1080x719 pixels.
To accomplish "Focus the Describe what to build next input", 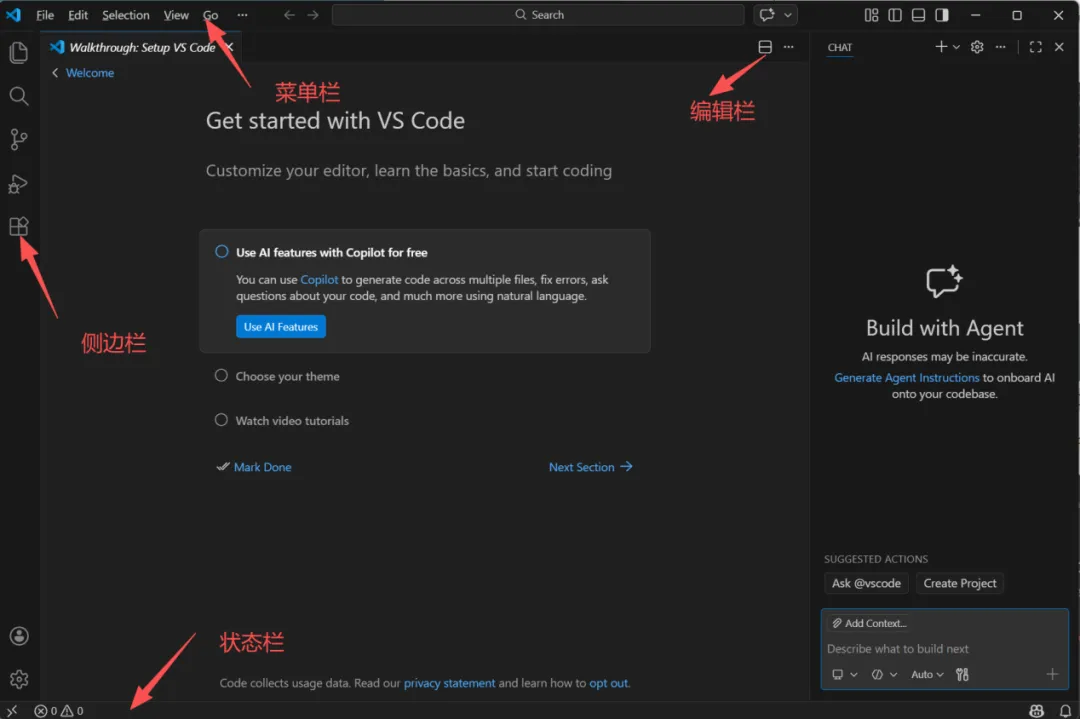I will click(x=944, y=649).
